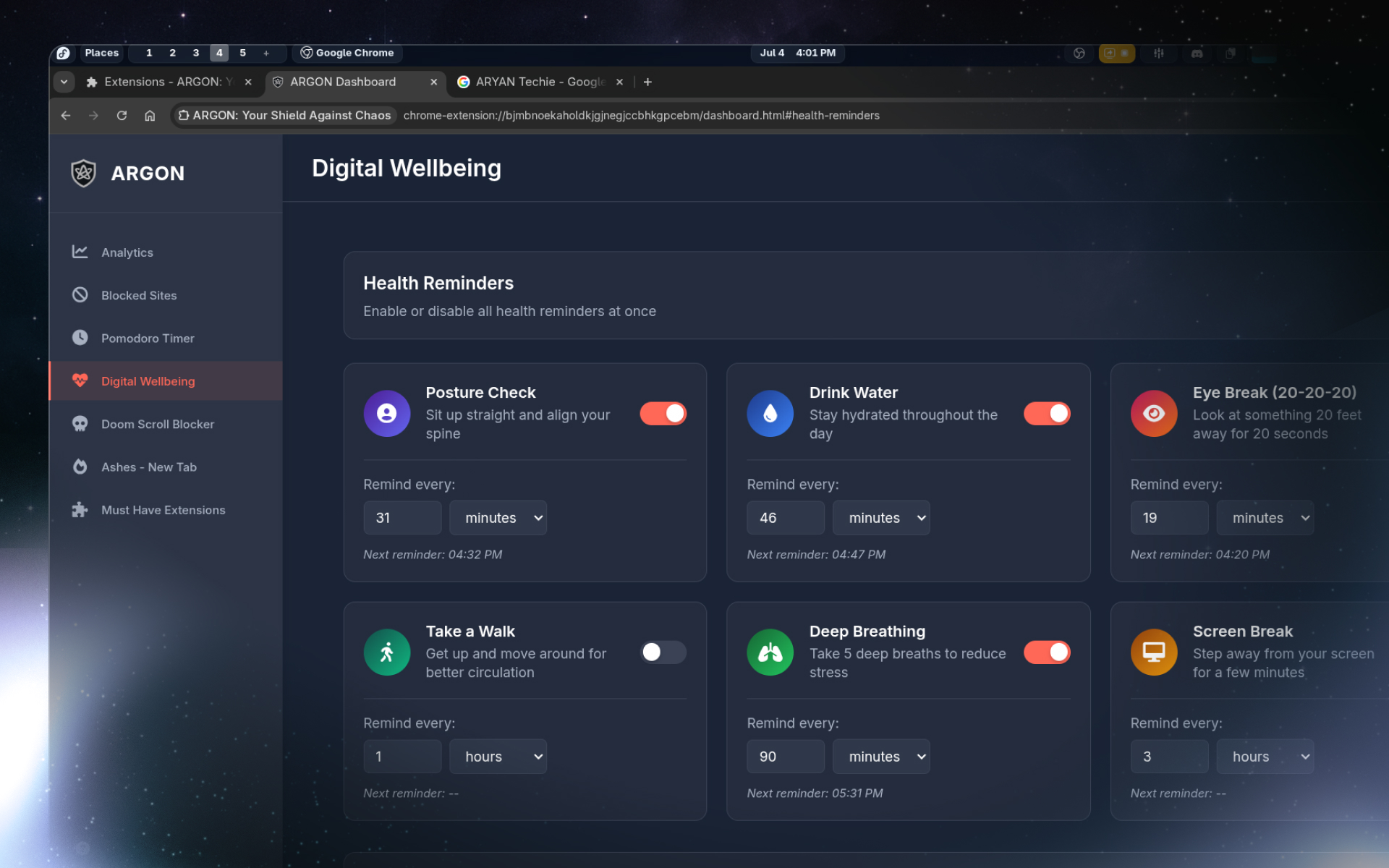Open Must Have Extensions section
The width and height of the screenshot is (1389, 868).
coord(166,510)
